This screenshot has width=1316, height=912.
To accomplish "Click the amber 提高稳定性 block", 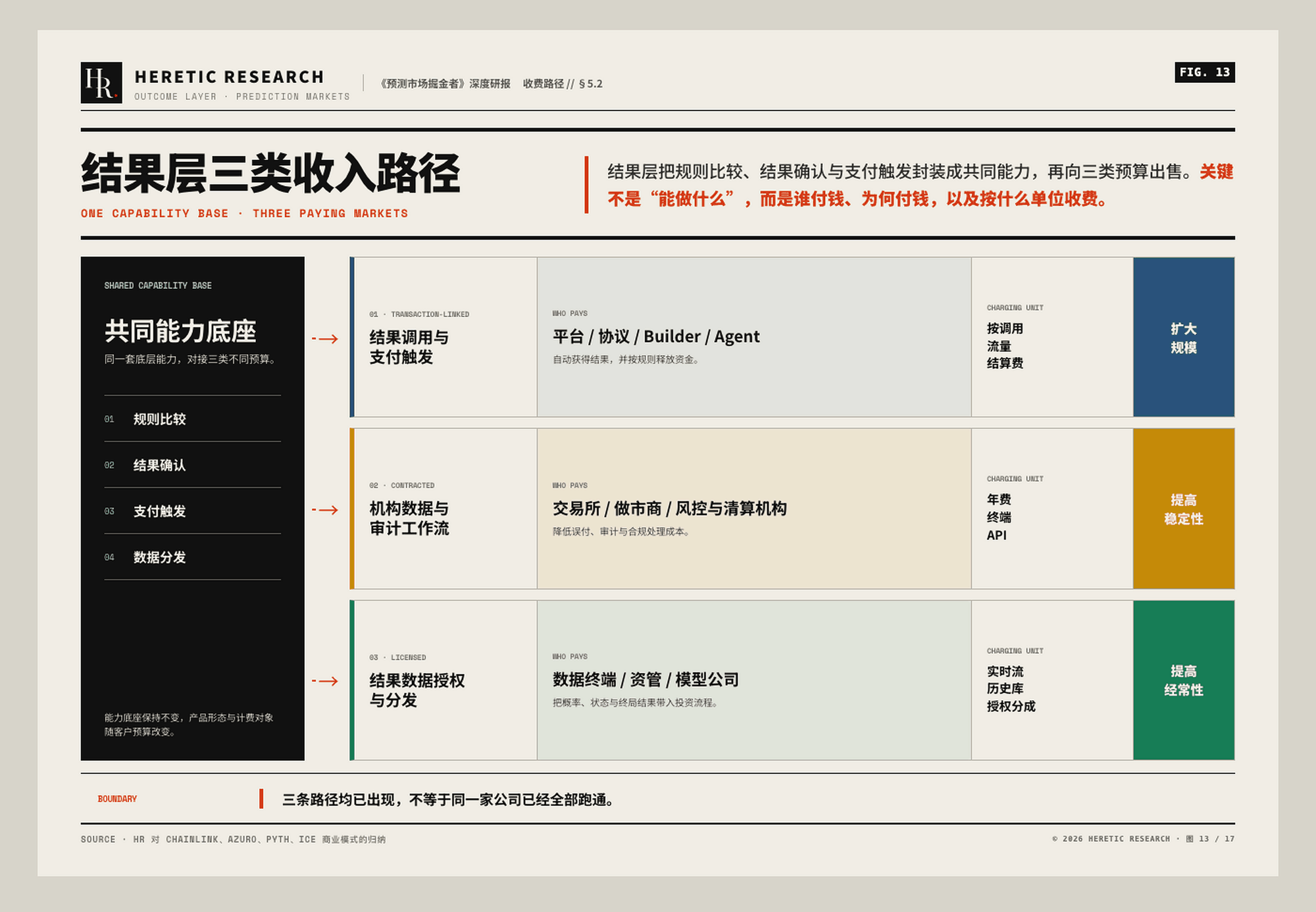I will coord(1184,509).
